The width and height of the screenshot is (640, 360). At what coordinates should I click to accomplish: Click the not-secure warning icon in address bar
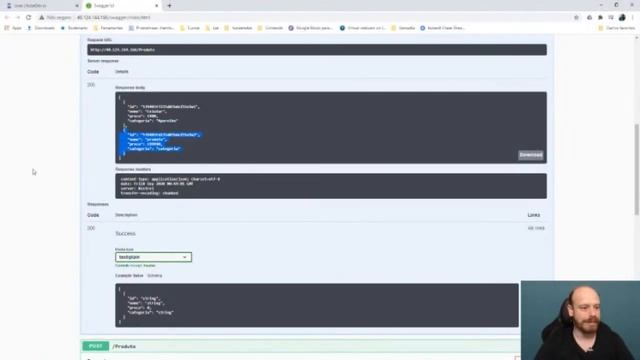[42, 18]
